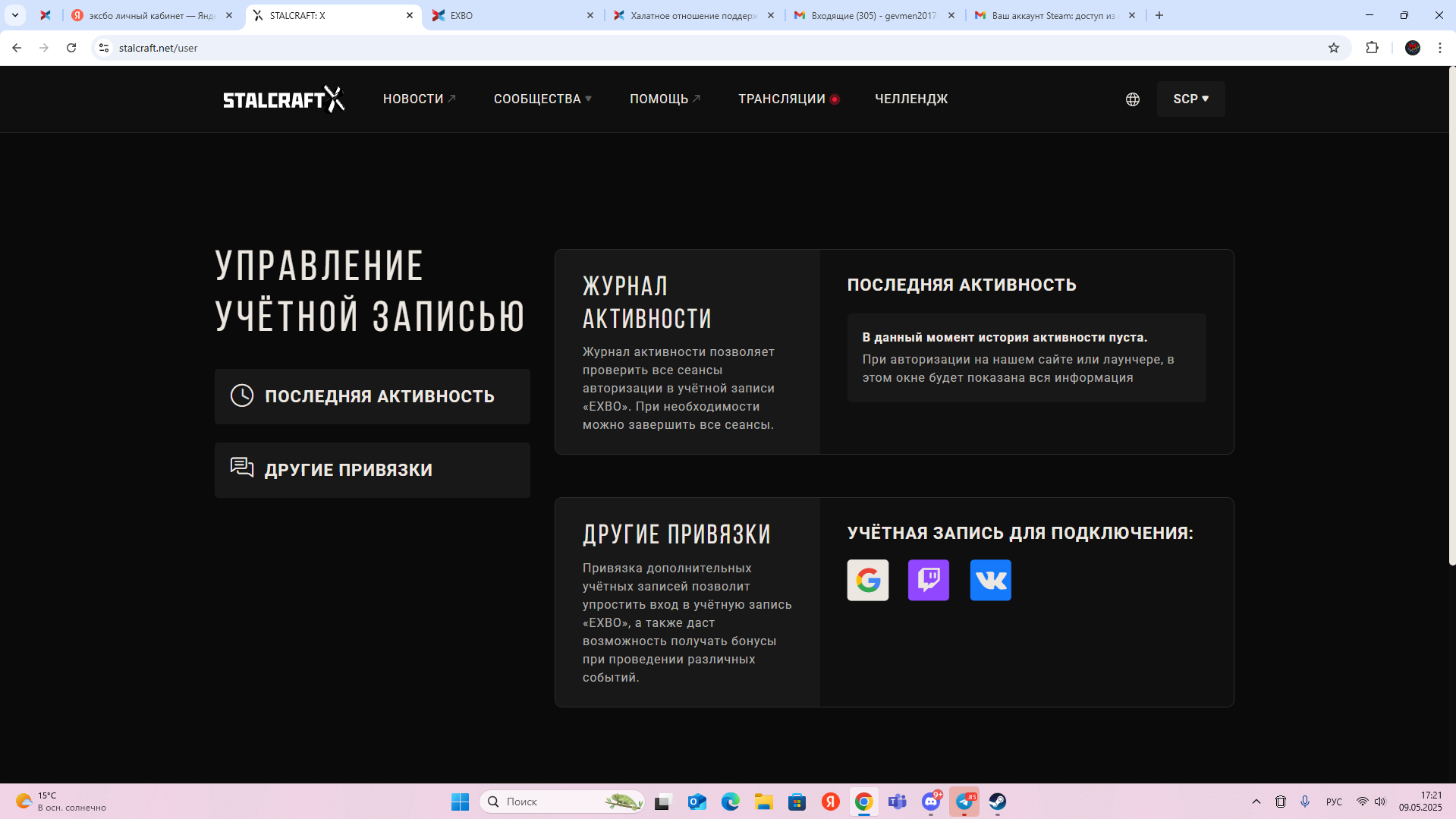The image size is (1456, 819).
Task: Close the EXBO tab
Action: pos(590,15)
